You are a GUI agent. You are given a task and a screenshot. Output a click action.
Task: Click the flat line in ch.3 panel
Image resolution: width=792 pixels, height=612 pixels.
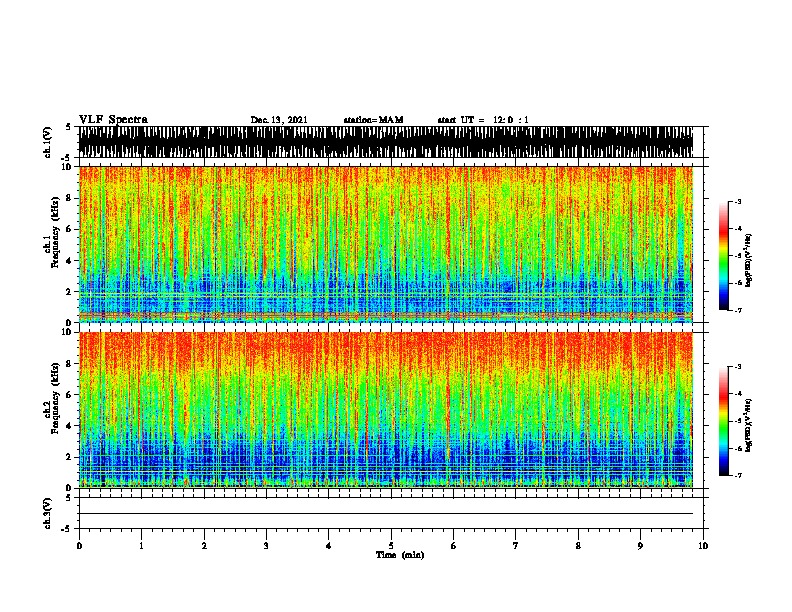(385, 514)
